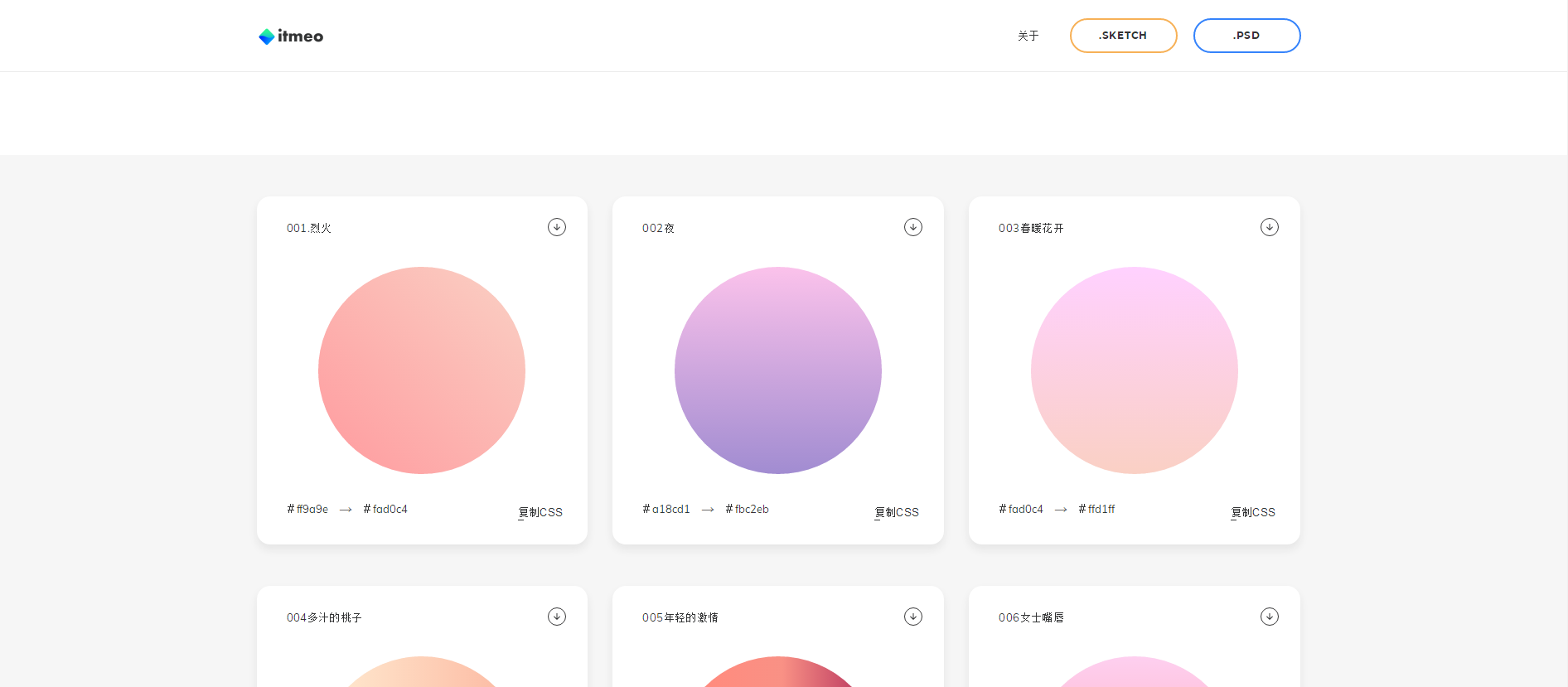The height and width of the screenshot is (687, 1568).
Task: Copy CSS for the 春暖花开 gradient
Action: (1253, 512)
